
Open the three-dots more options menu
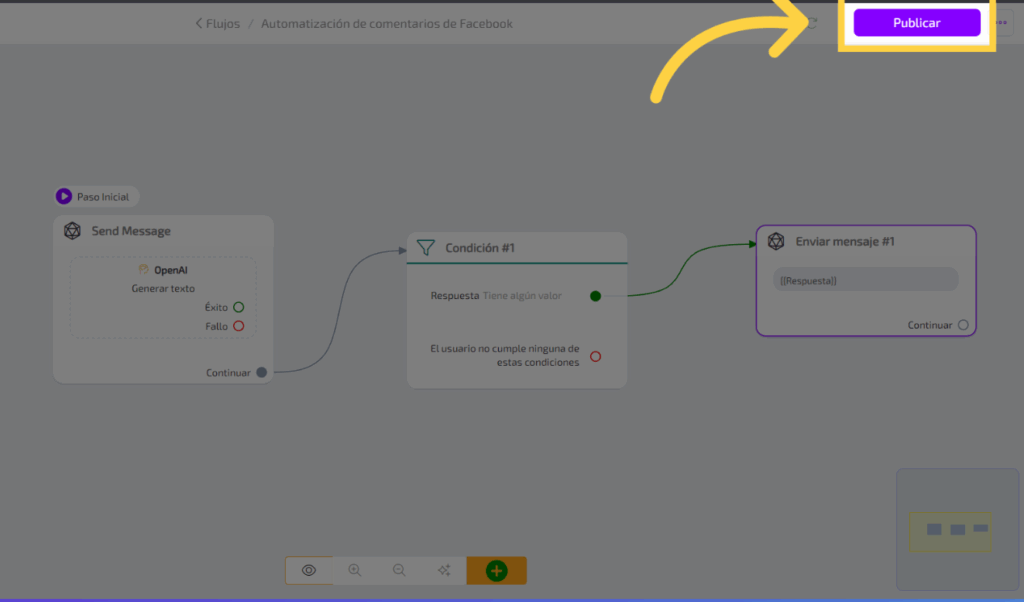click(1002, 23)
